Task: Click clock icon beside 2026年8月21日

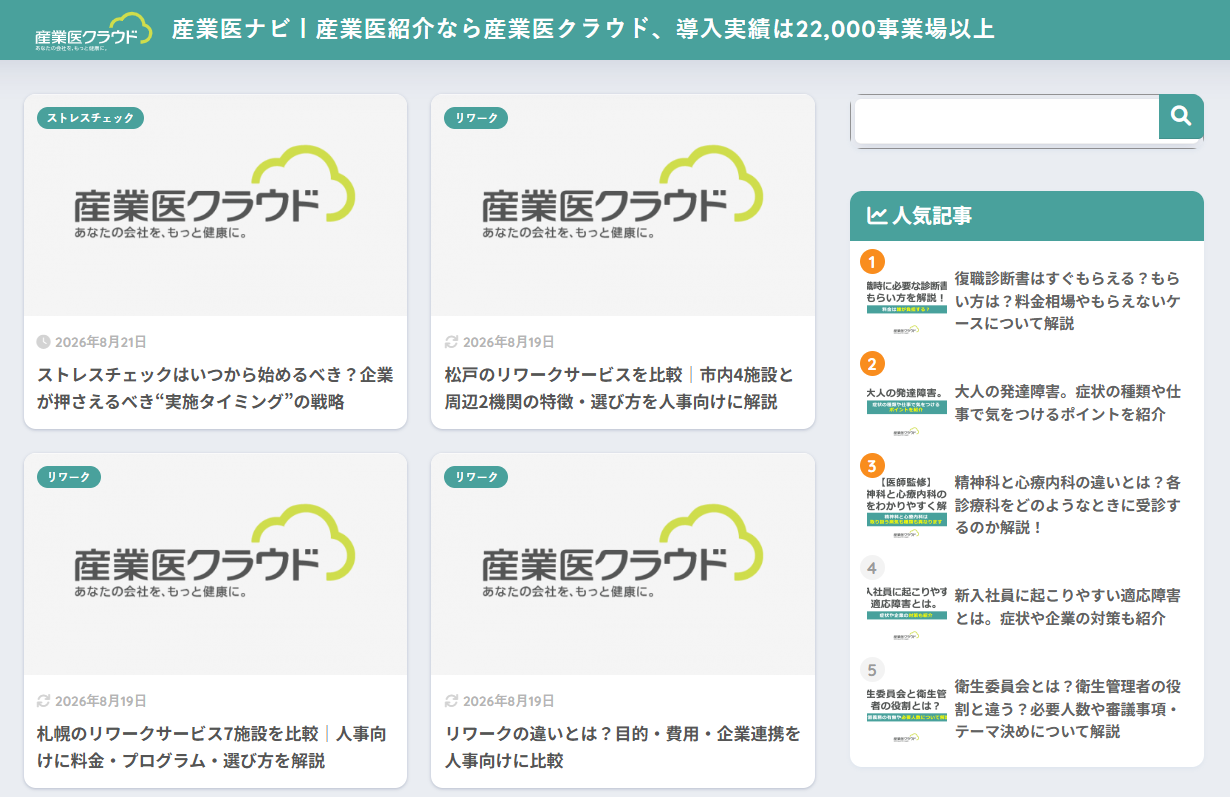Action: pyautogui.click(x=43, y=342)
